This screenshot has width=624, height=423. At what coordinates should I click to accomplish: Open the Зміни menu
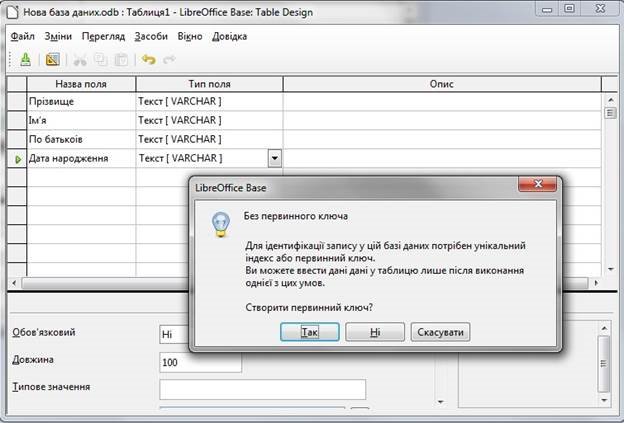click(x=58, y=37)
